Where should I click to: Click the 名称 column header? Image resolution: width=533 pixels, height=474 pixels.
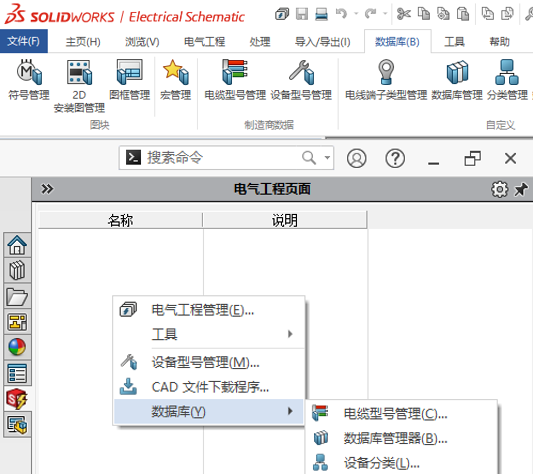pyautogui.click(x=120, y=220)
